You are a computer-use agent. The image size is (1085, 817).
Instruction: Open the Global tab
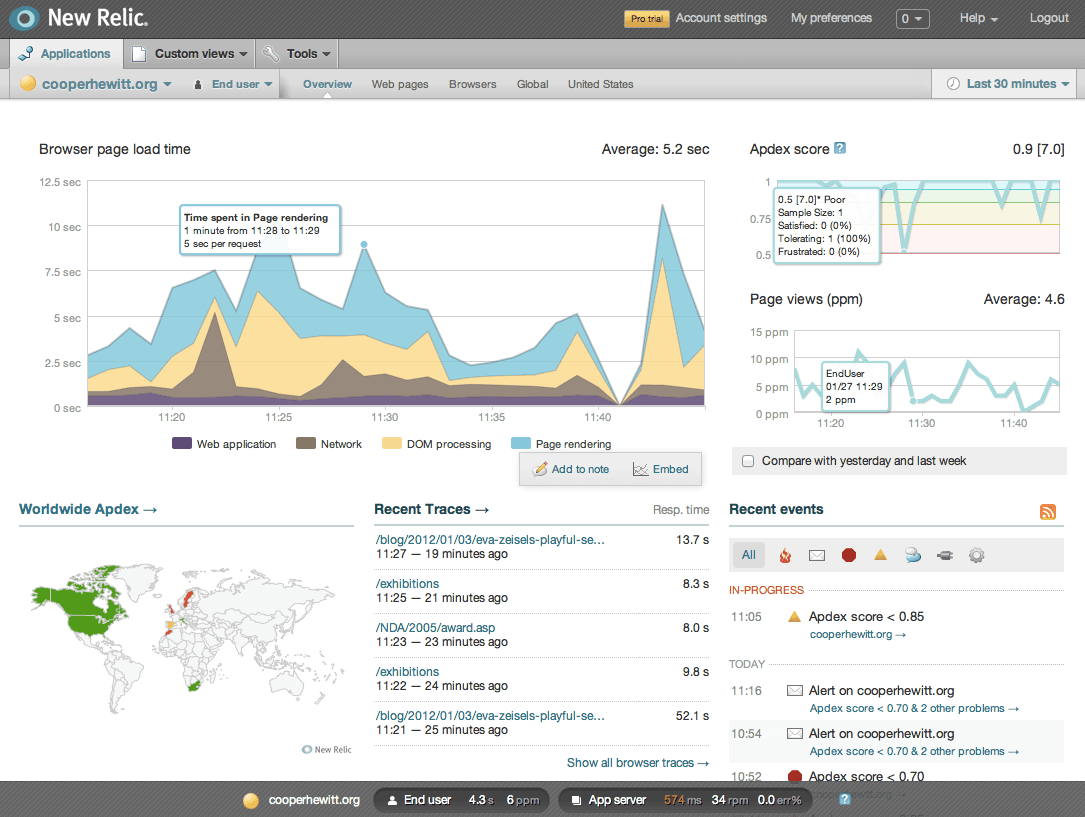tap(533, 84)
